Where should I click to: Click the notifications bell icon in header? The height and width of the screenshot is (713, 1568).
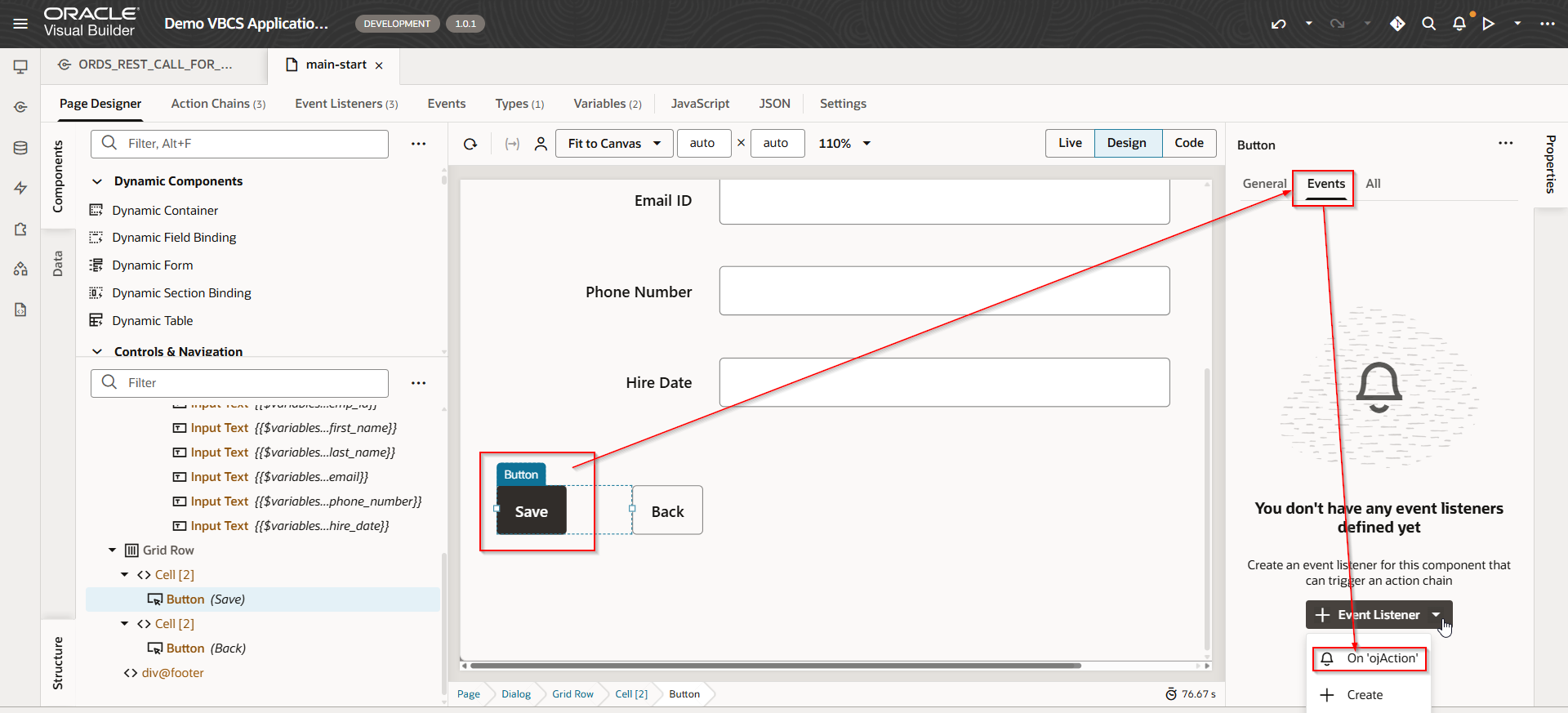pyautogui.click(x=1459, y=24)
